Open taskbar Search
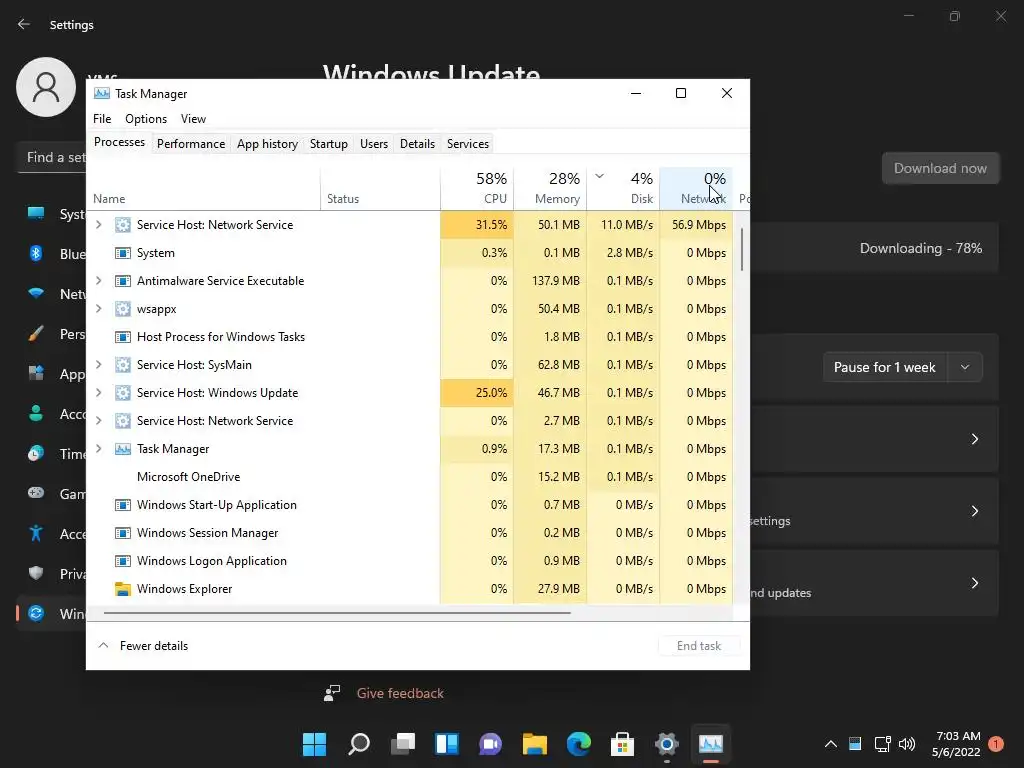Image resolution: width=1024 pixels, height=768 pixels. 359,744
